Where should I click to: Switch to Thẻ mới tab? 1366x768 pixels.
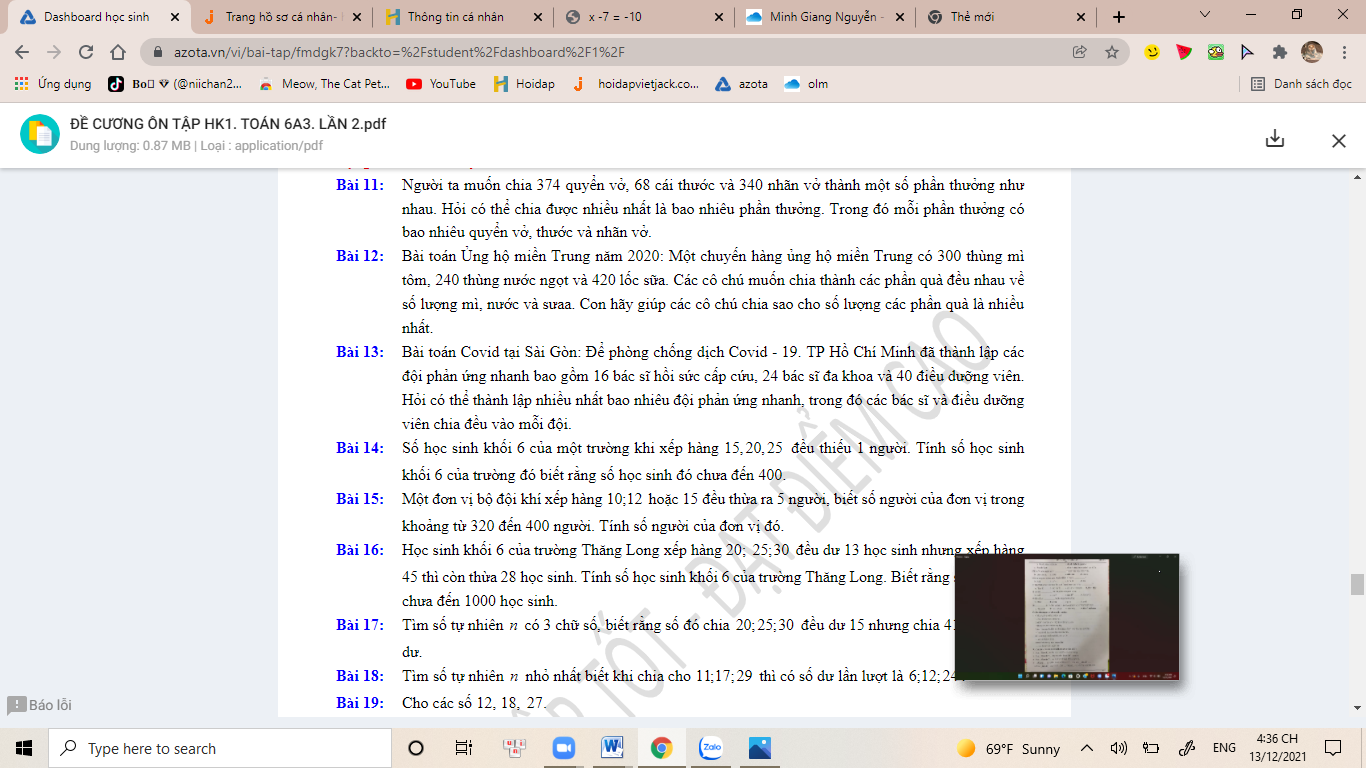pyautogui.click(x=1006, y=17)
